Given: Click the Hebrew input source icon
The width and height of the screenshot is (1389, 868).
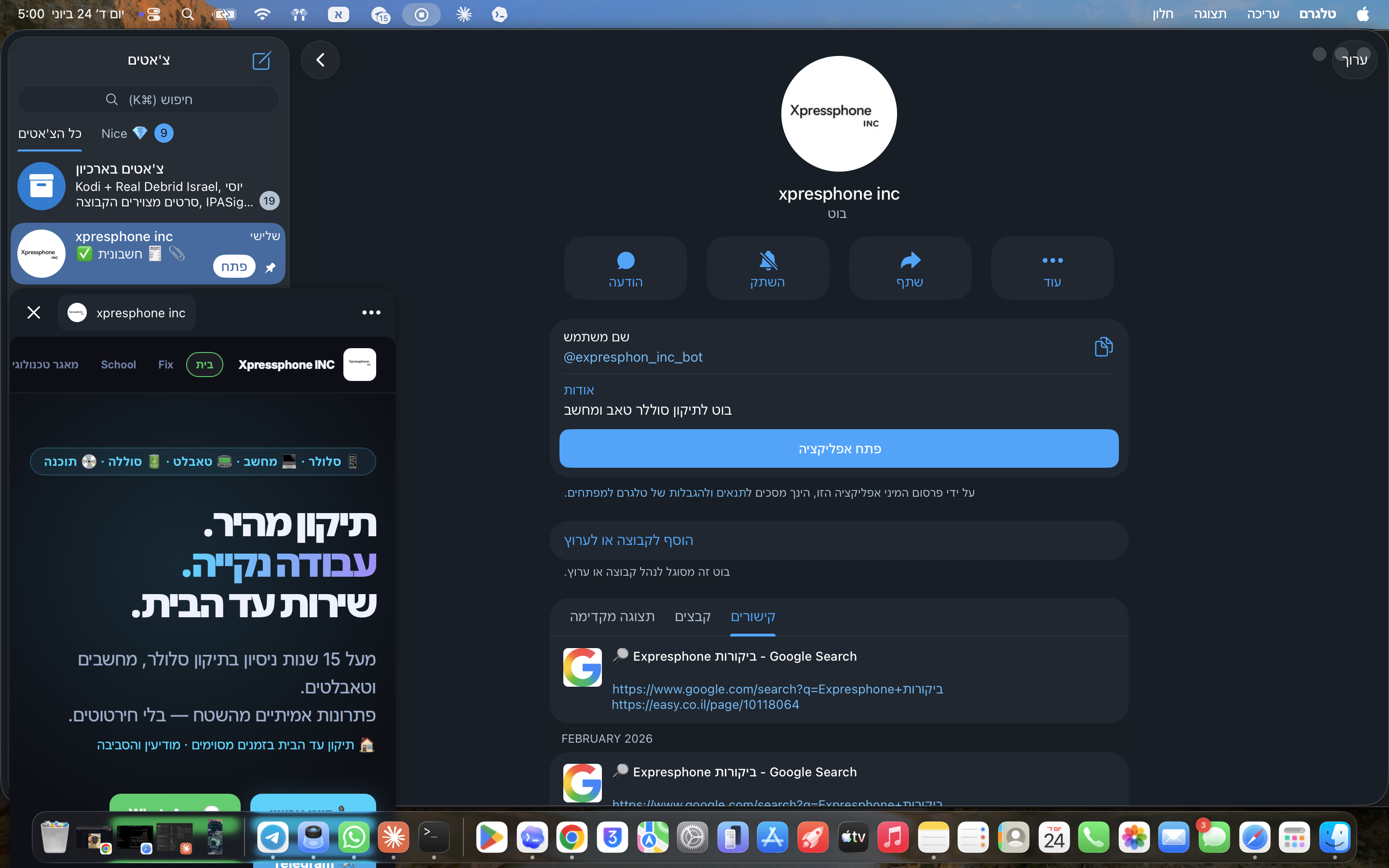Looking at the screenshot, I should (338, 14).
